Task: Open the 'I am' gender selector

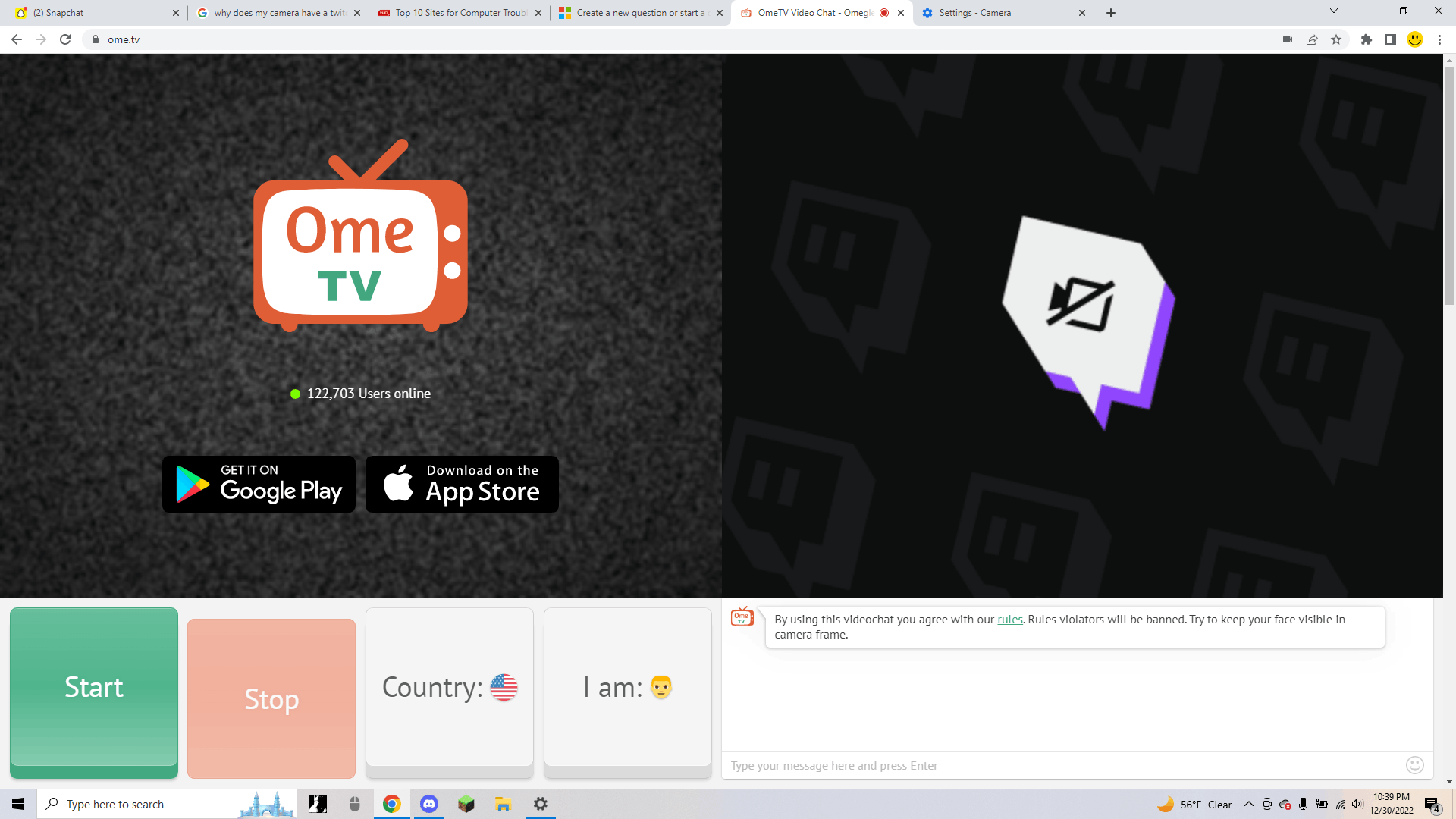Action: click(x=627, y=687)
